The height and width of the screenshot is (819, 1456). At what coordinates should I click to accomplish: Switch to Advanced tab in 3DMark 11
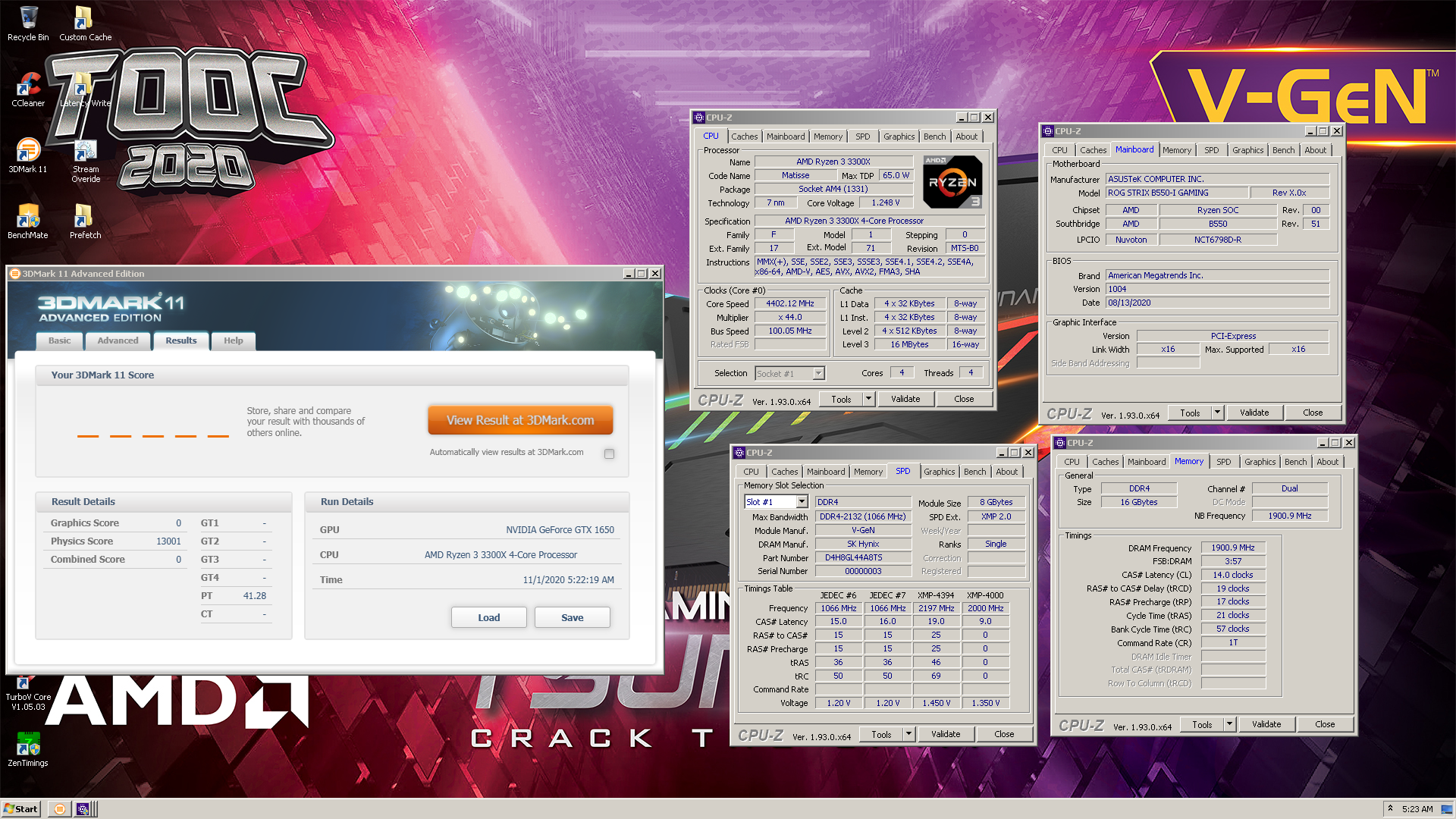coord(118,340)
